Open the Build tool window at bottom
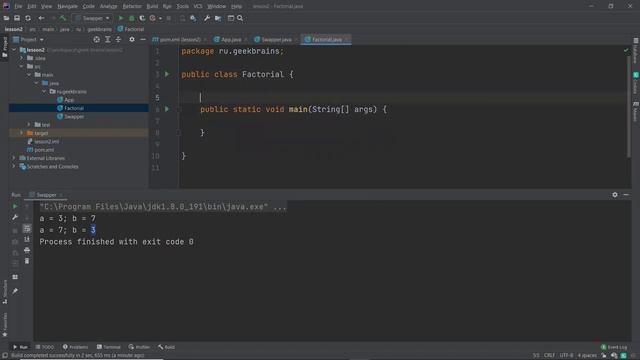Image resolution: width=640 pixels, height=360 pixels. click(x=167, y=347)
